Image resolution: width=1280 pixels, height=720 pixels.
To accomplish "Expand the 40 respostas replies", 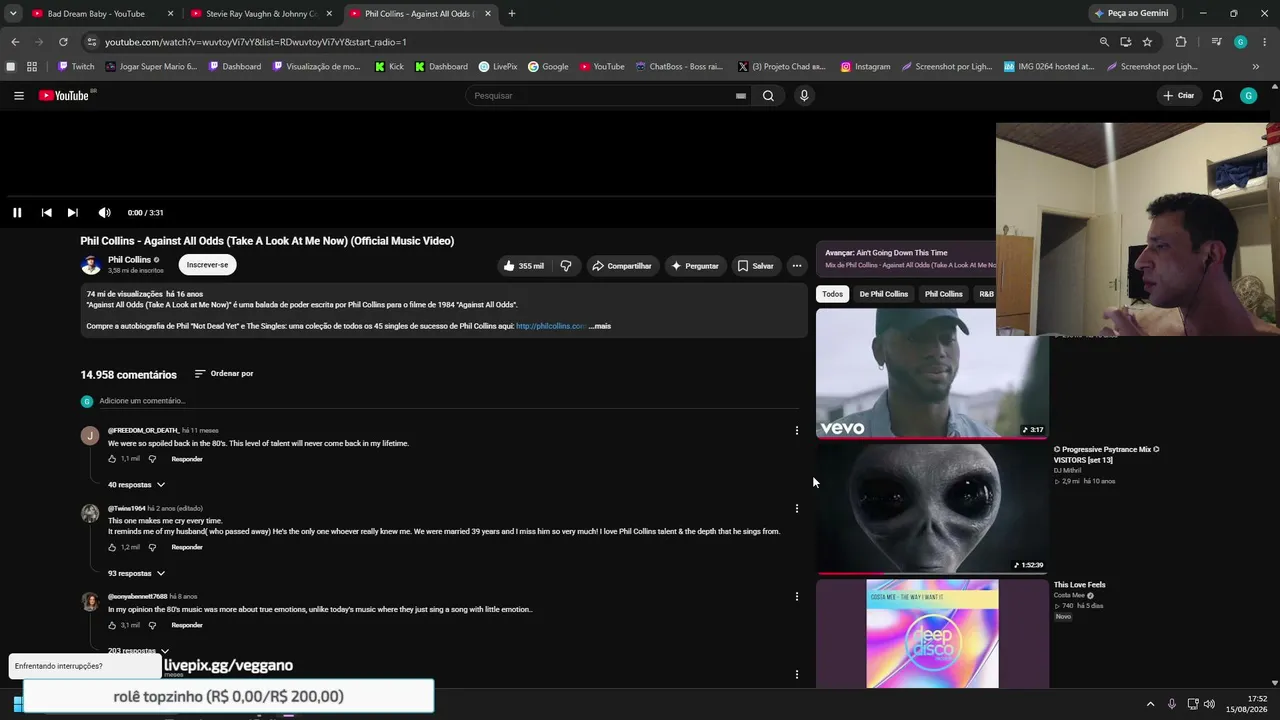I will tap(137, 485).
